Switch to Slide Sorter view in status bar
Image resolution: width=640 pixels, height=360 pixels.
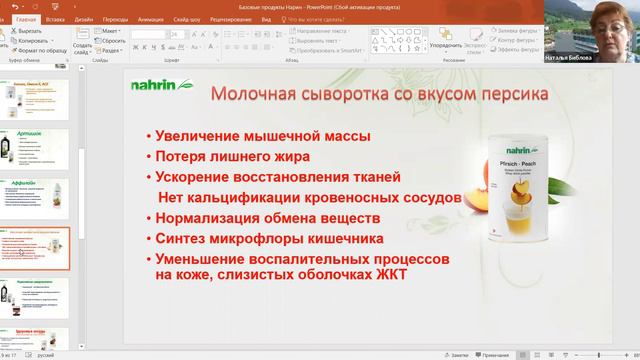pyautogui.click(x=537, y=355)
